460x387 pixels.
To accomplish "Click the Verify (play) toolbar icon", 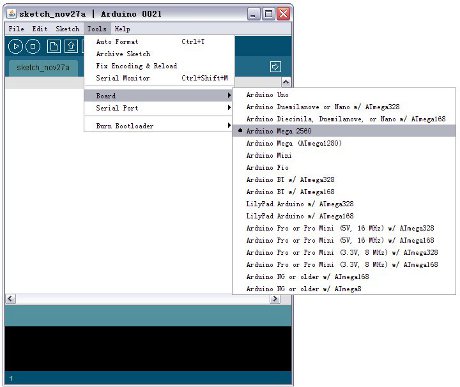I will pyautogui.click(x=15, y=46).
